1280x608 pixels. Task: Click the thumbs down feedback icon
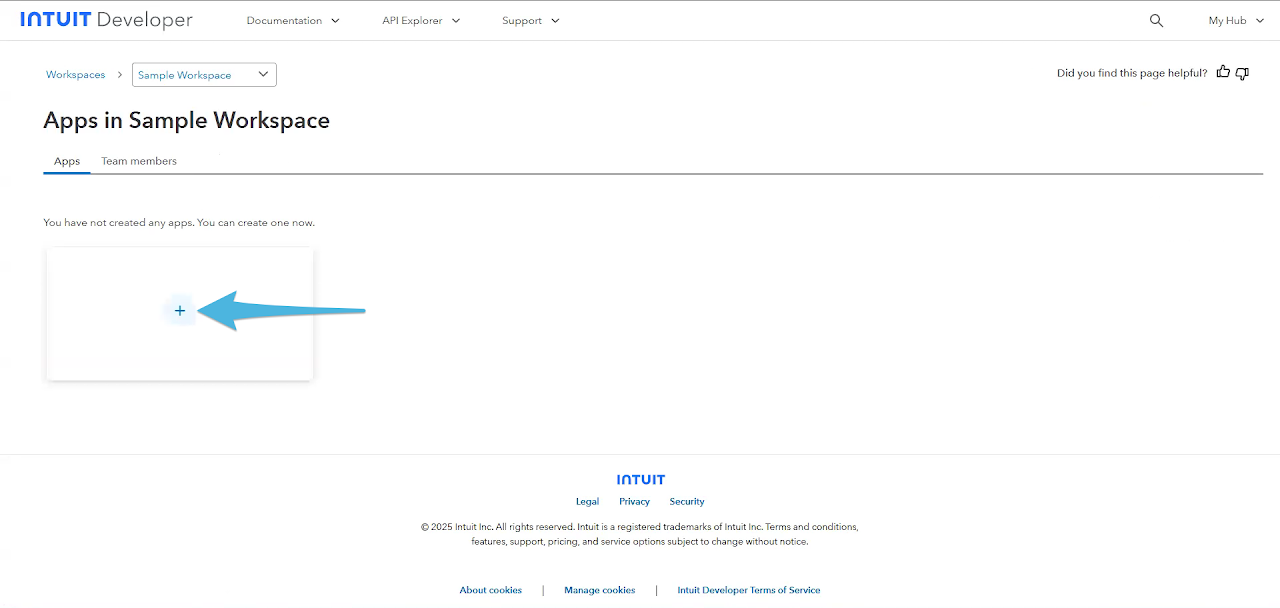[x=1242, y=73]
